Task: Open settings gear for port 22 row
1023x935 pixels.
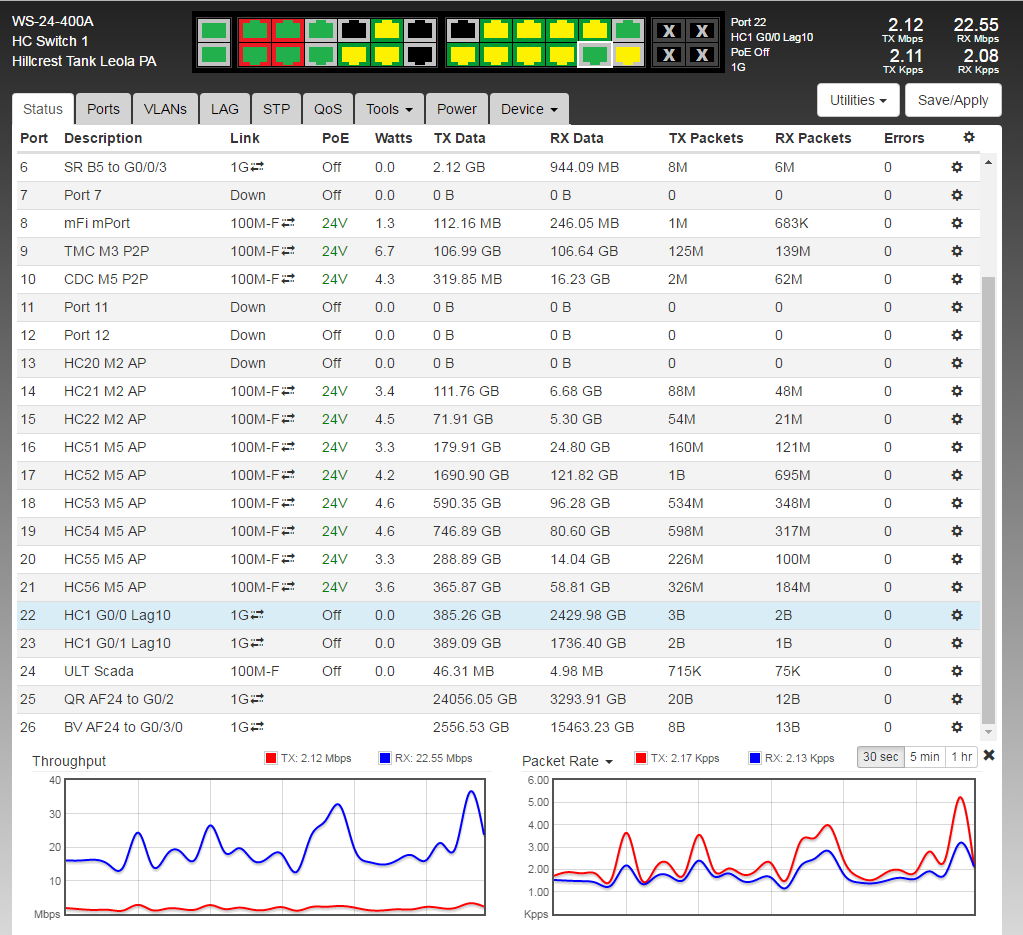Action: click(956, 615)
